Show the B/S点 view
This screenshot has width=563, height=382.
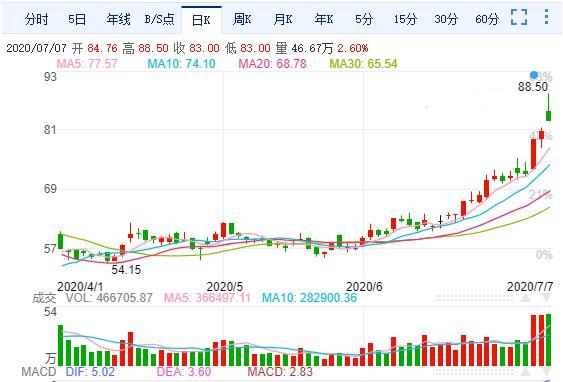(x=159, y=19)
